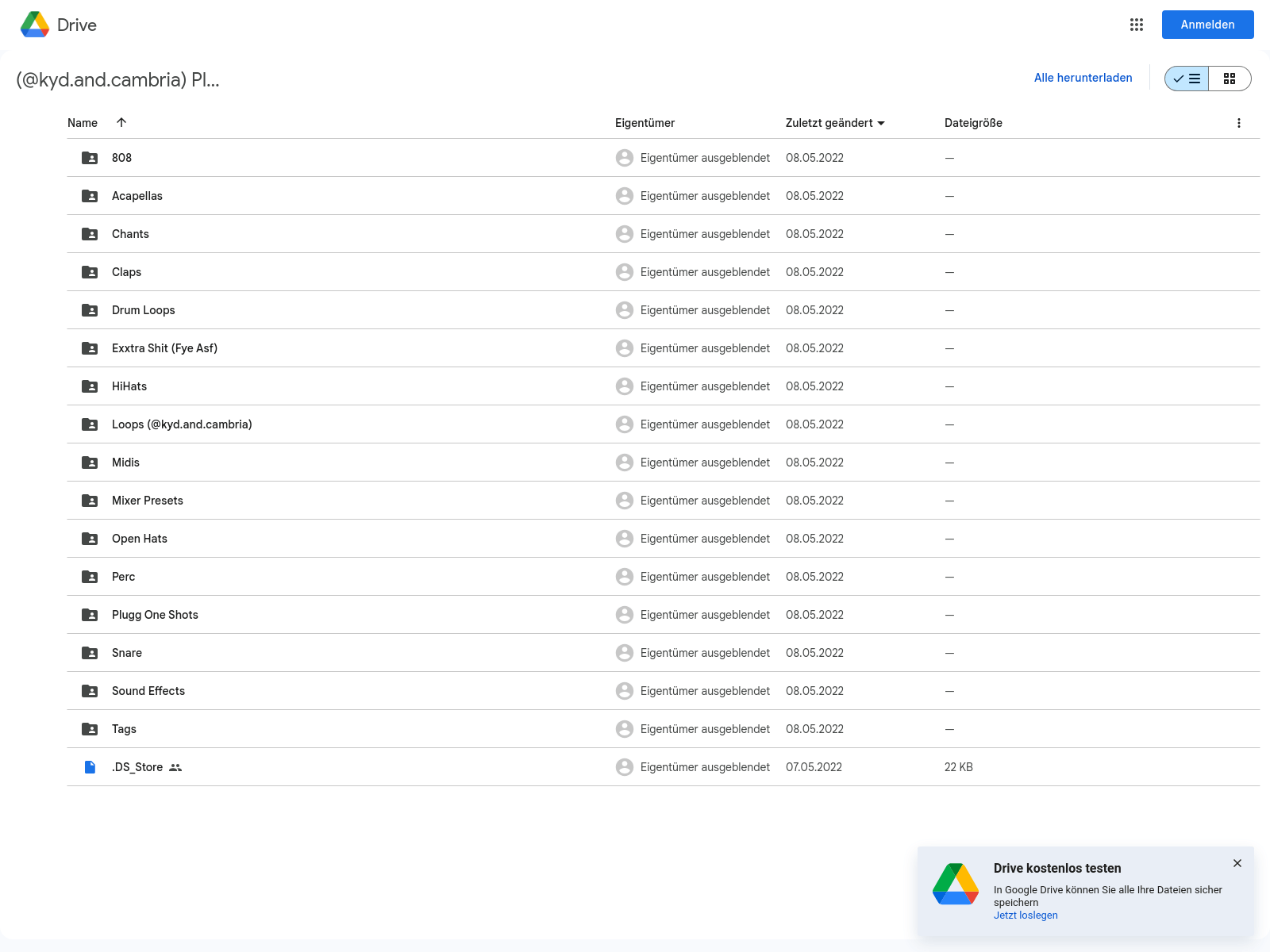Open the Google apps grid
Image resolution: width=1270 pixels, height=952 pixels.
(x=1137, y=25)
